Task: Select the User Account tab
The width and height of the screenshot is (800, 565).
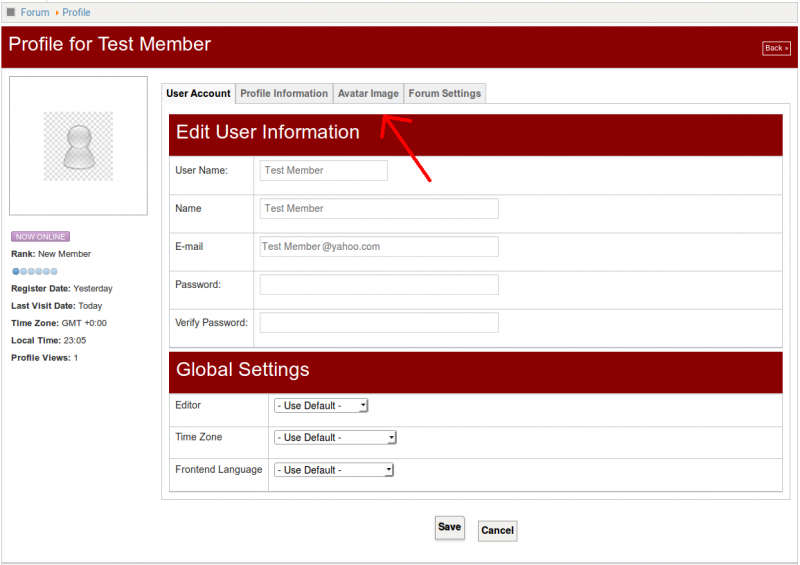Action: [198, 93]
